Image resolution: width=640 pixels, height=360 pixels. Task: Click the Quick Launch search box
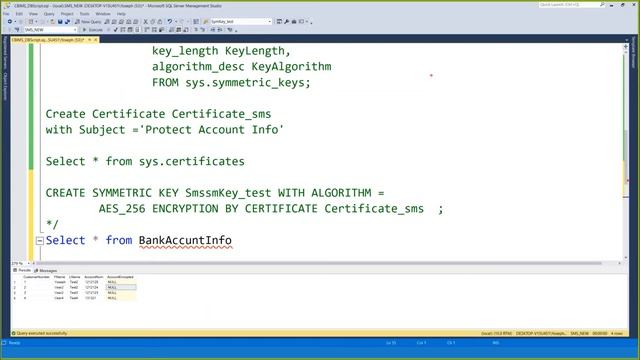pos(571,5)
